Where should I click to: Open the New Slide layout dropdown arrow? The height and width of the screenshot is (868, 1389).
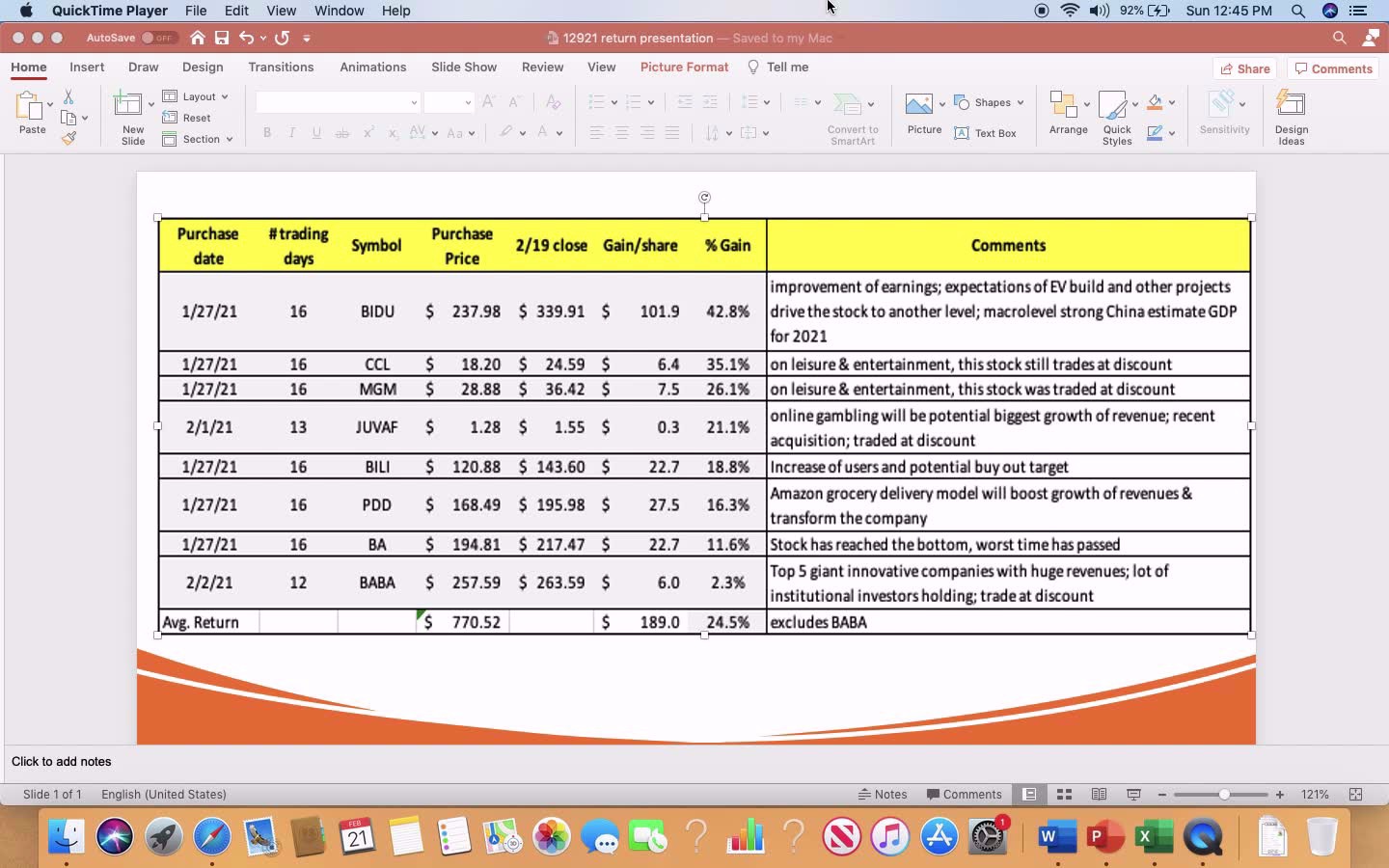(150, 104)
